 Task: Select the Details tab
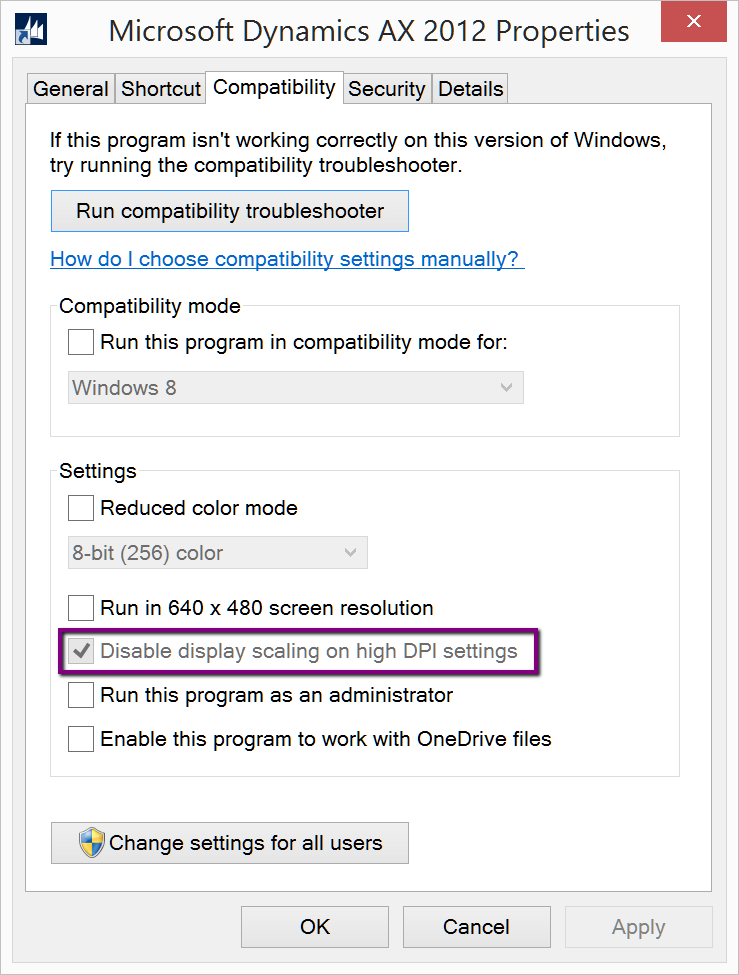(471, 89)
